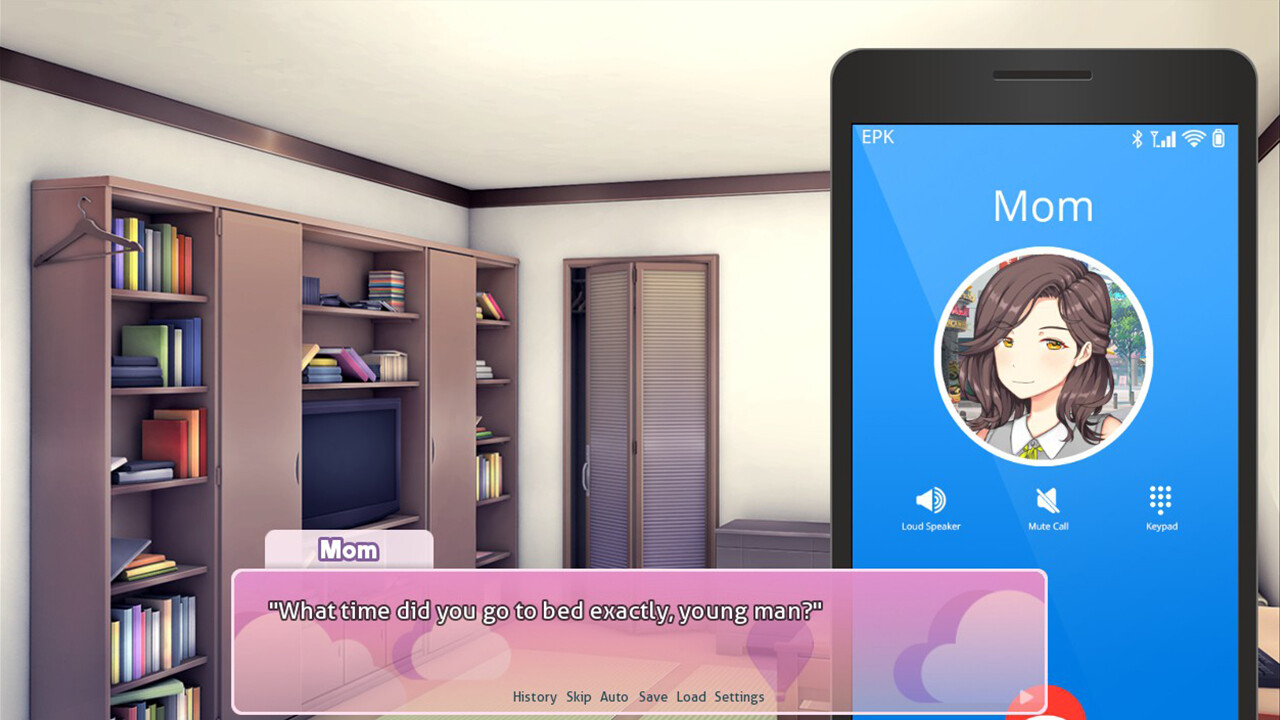Open the phone Keypad icon

(x=1161, y=500)
